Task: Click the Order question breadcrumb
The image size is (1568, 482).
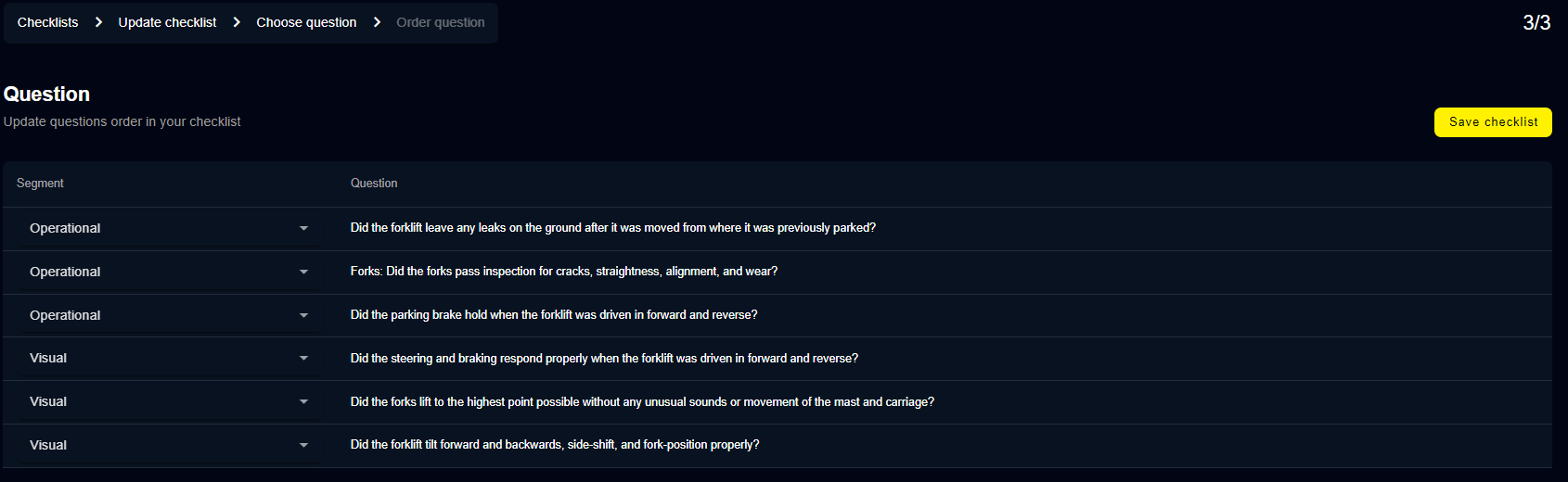Action: coord(440,22)
